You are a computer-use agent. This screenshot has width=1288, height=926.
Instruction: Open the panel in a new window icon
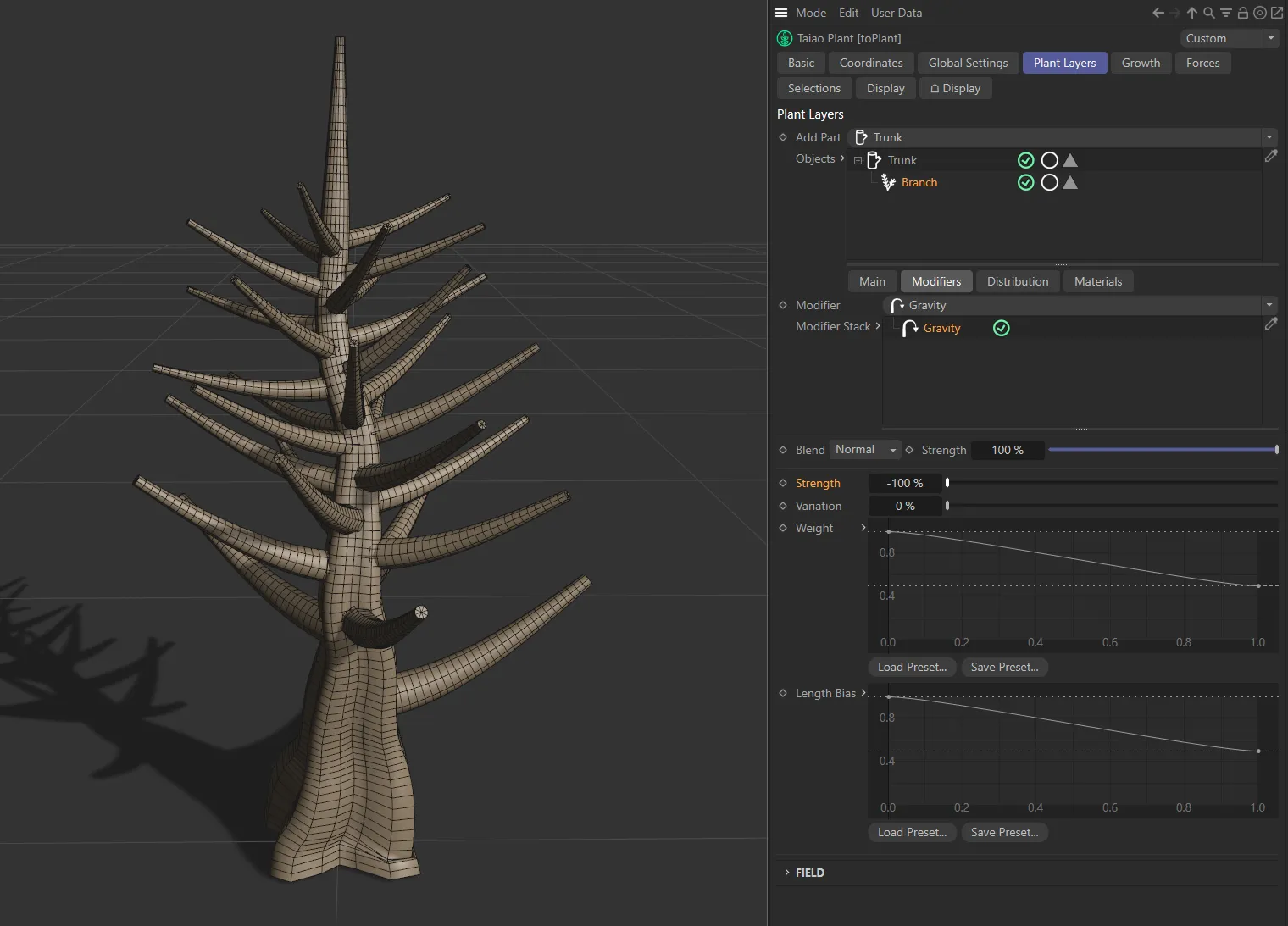point(1276,13)
